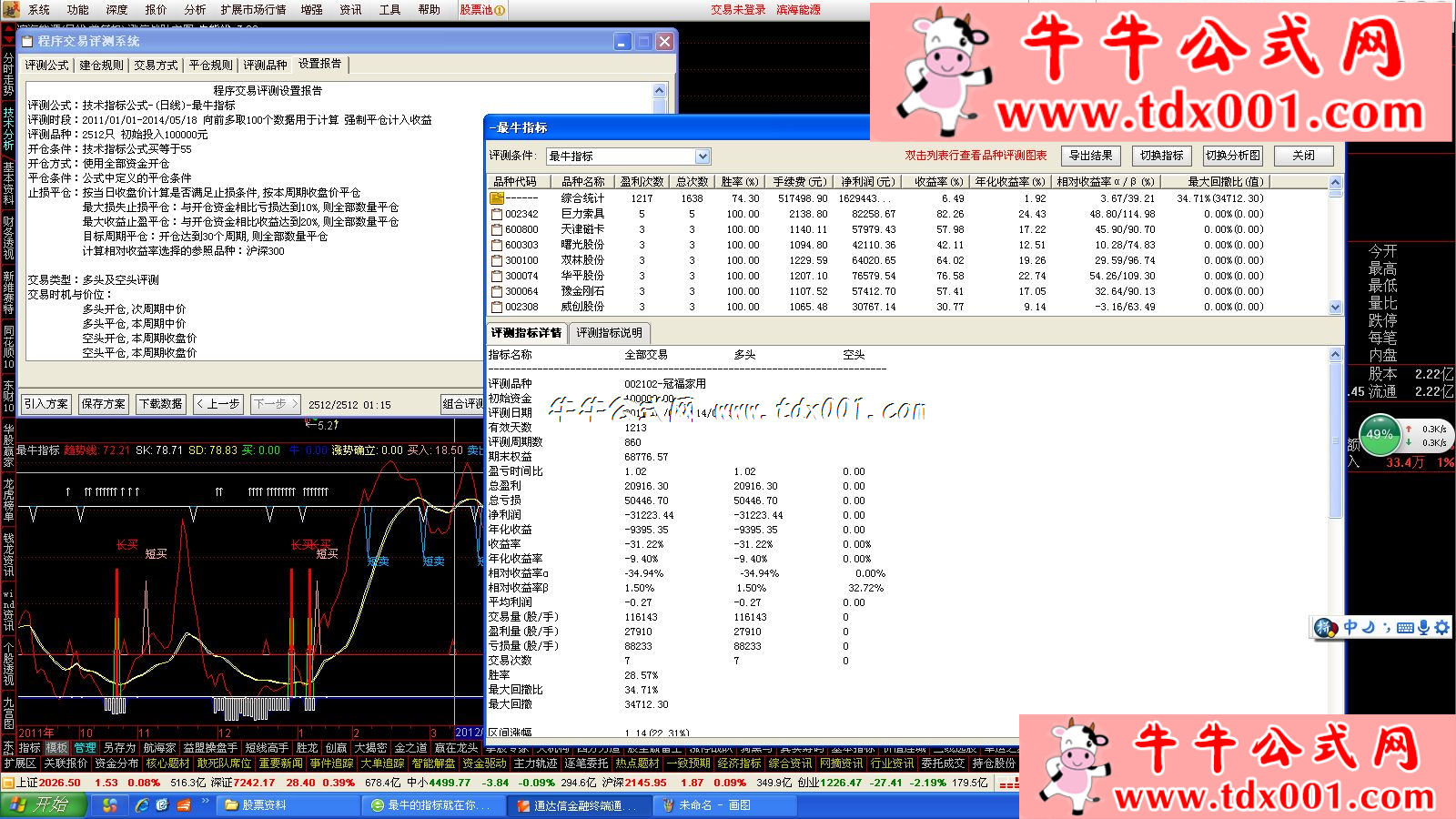Click the file icon of row 002342
This screenshot has width=1456, height=819.
click(497, 214)
